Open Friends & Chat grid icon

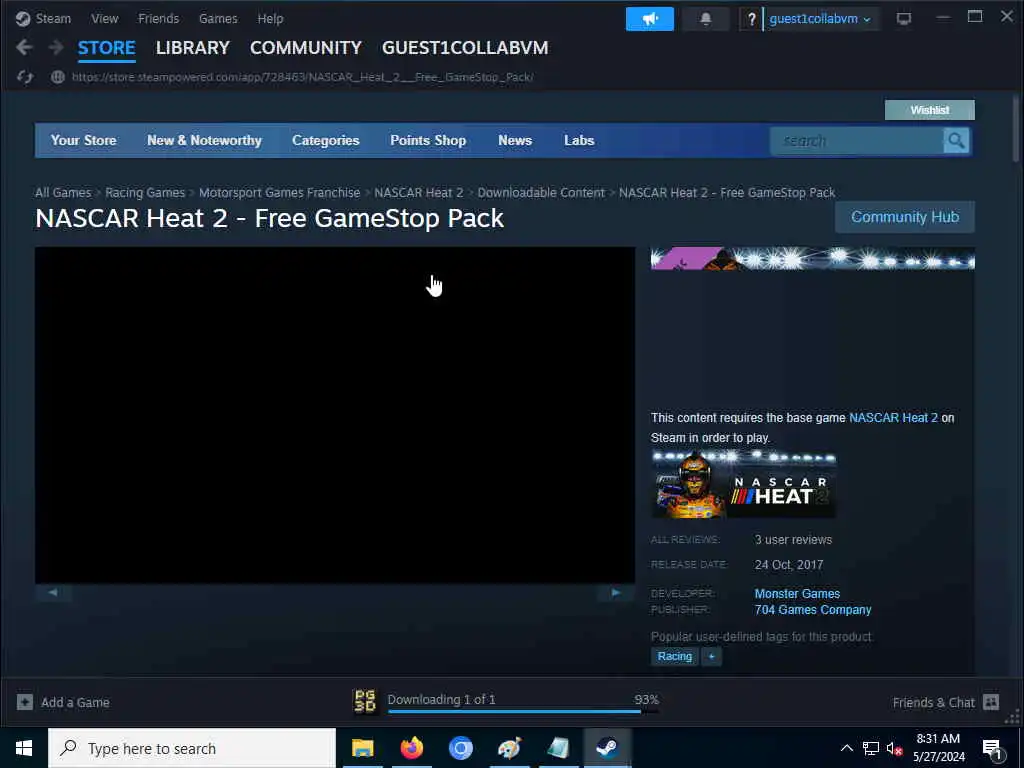point(991,702)
